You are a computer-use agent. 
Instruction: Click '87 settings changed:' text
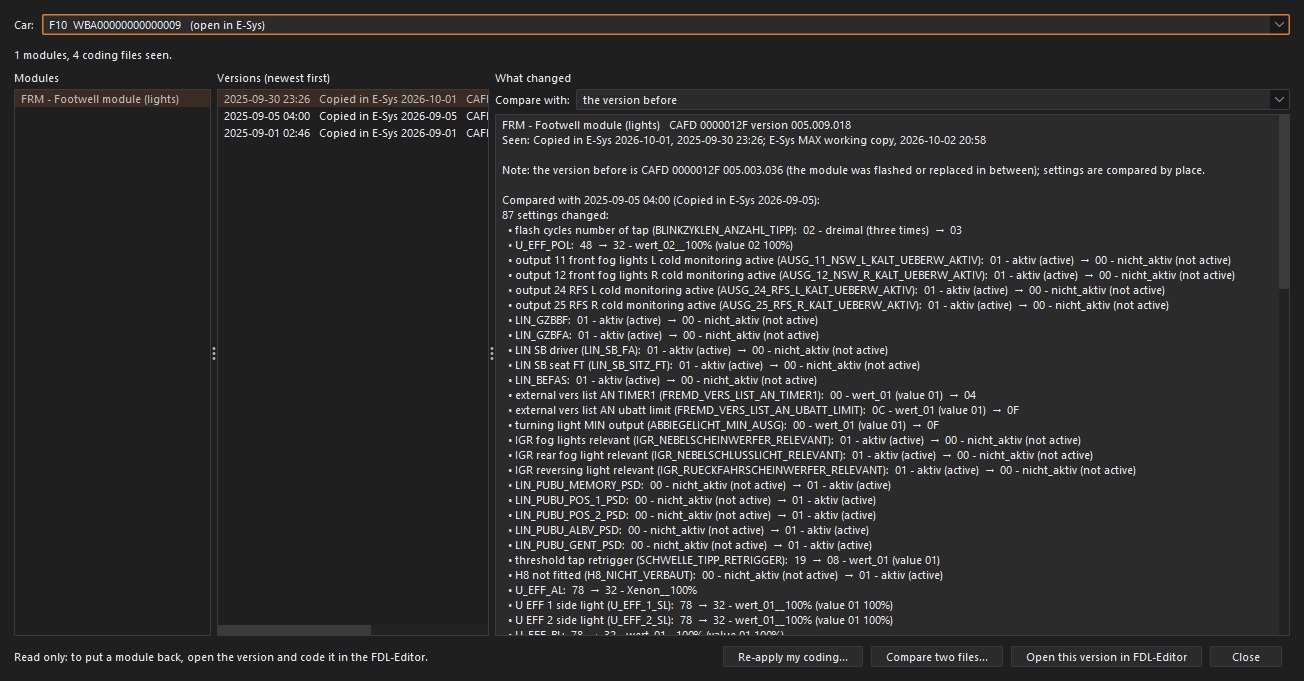pyautogui.click(x=555, y=215)
